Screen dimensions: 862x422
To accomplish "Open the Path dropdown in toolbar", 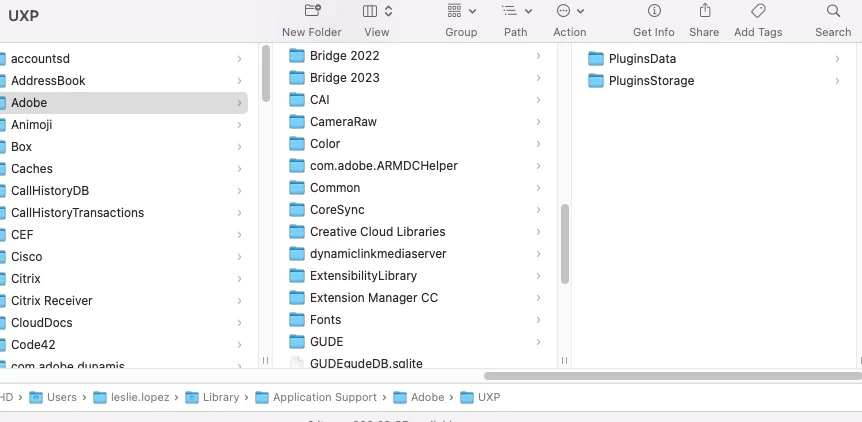I will click(516, 11).
